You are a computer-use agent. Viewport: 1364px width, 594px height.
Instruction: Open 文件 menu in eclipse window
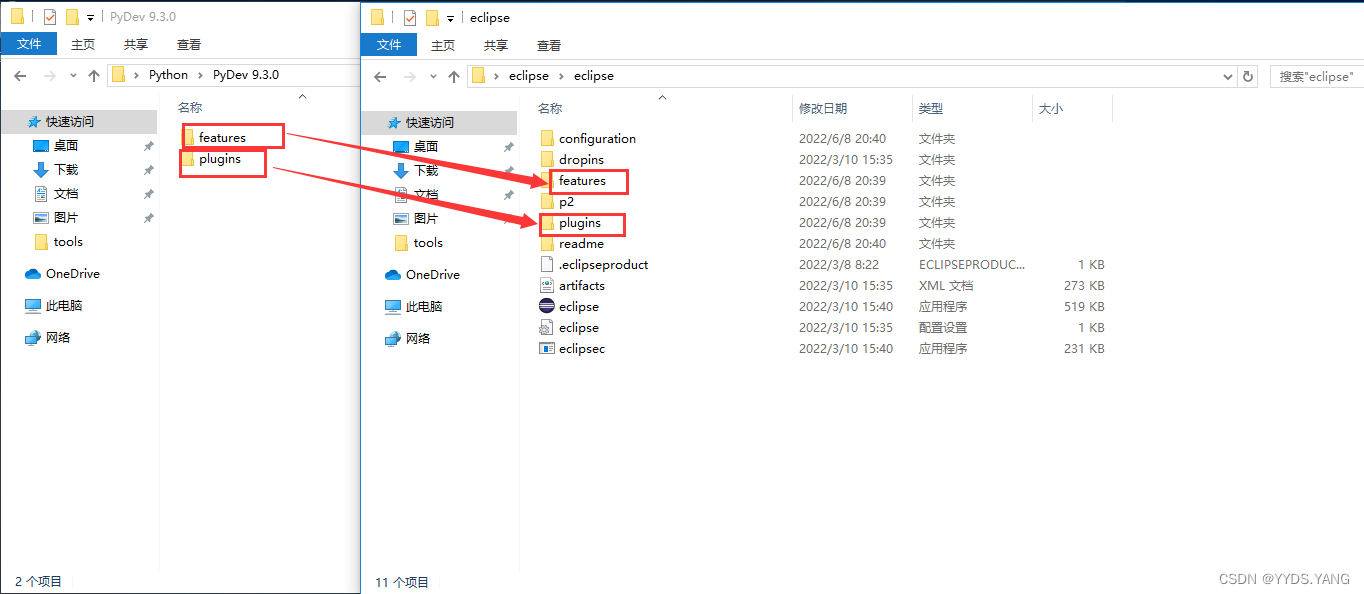pyautogui.click(x=389, y=45)
